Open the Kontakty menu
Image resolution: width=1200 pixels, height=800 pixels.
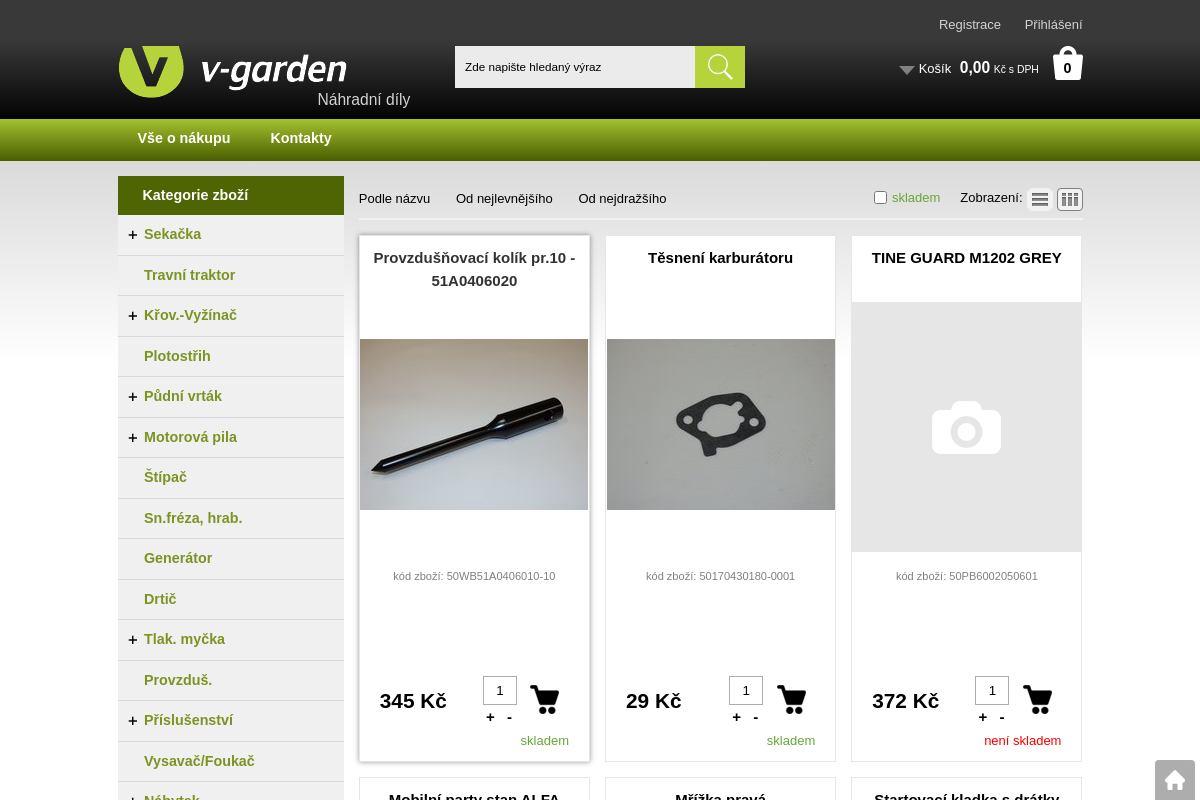click(301, 138)
